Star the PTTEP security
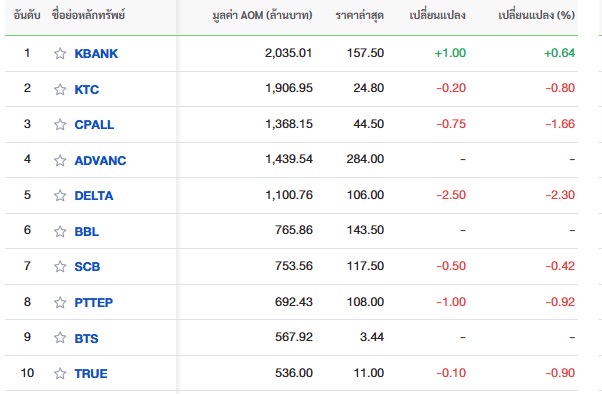This screenshot has height=394, width=602. pyautogui.click(x=60, y=302)
